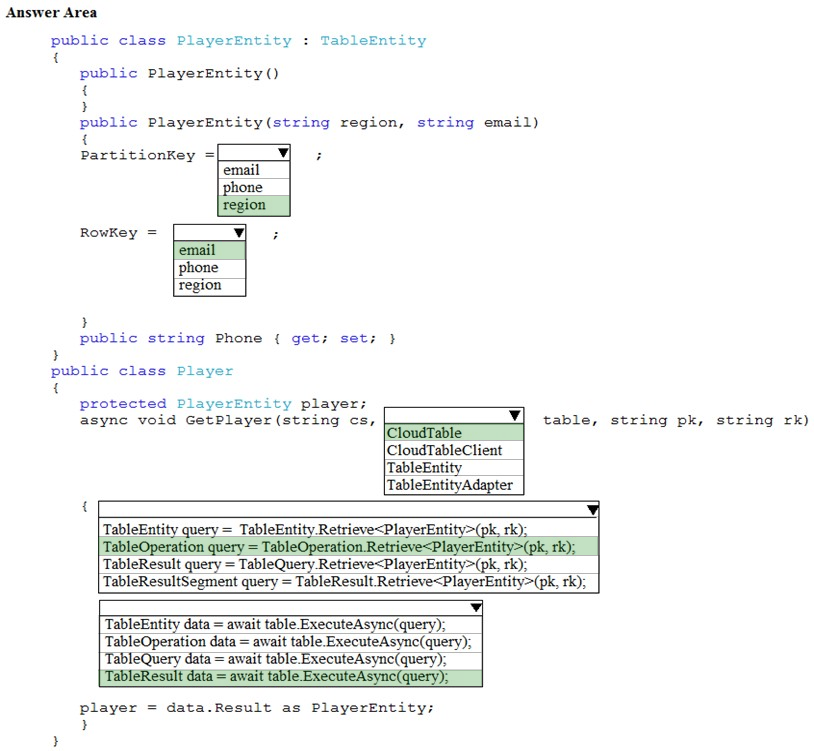Select phone in RowKey dropdown list

tap(210, 268)
